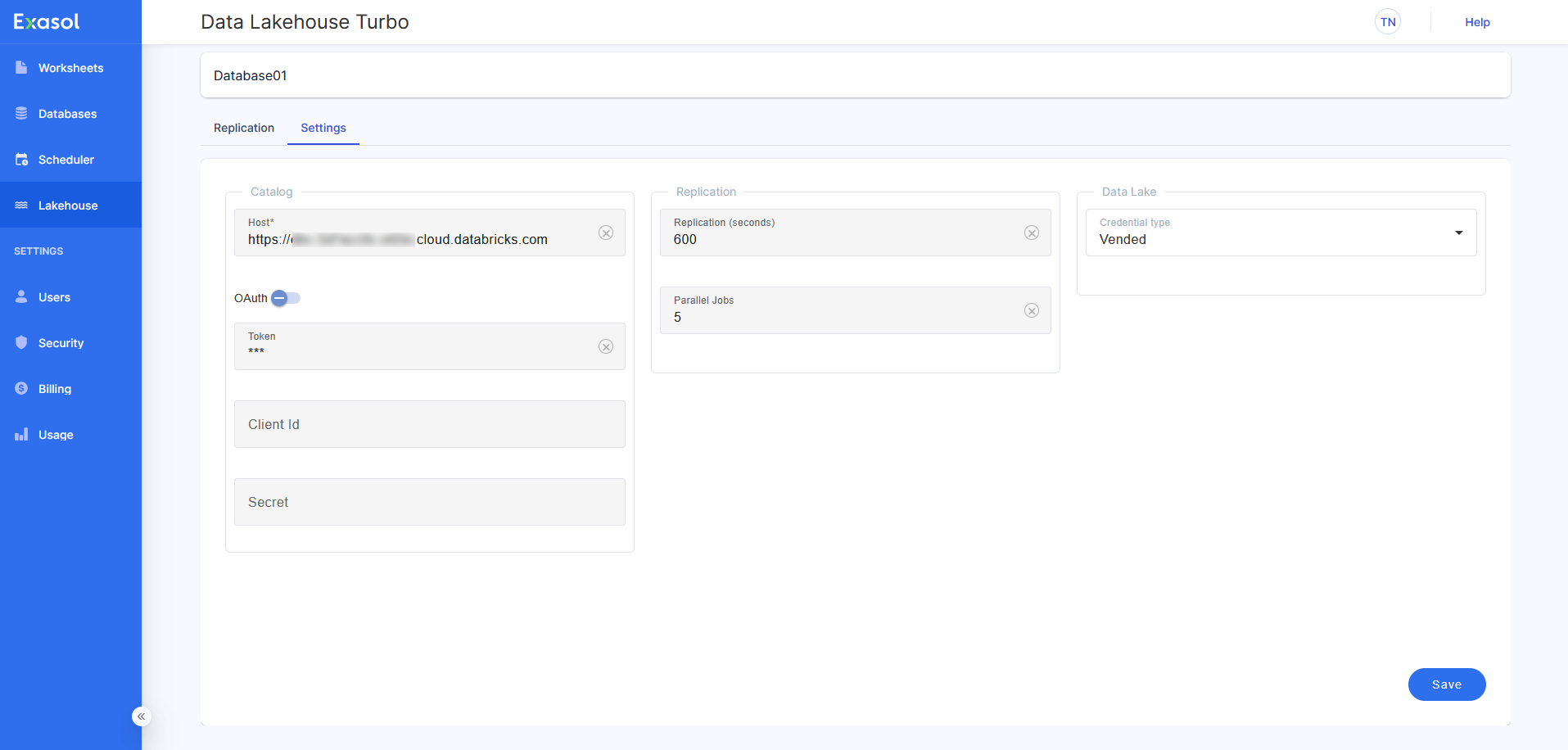Image resolution: width=1568 pixels, height=750 pixels.
Task: Clear the Replication seconds value
Action: (1032, 233)
